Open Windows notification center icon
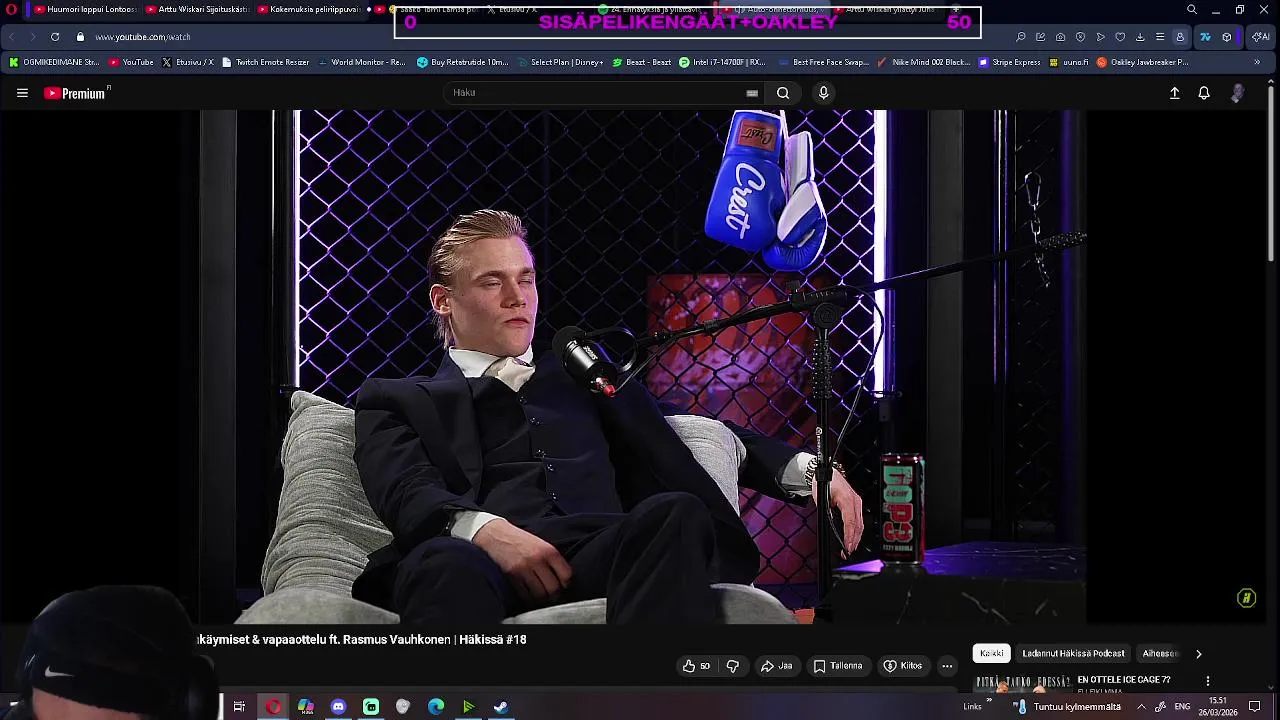This screenshot has width=1280, height=720. tap(1255, 707)
